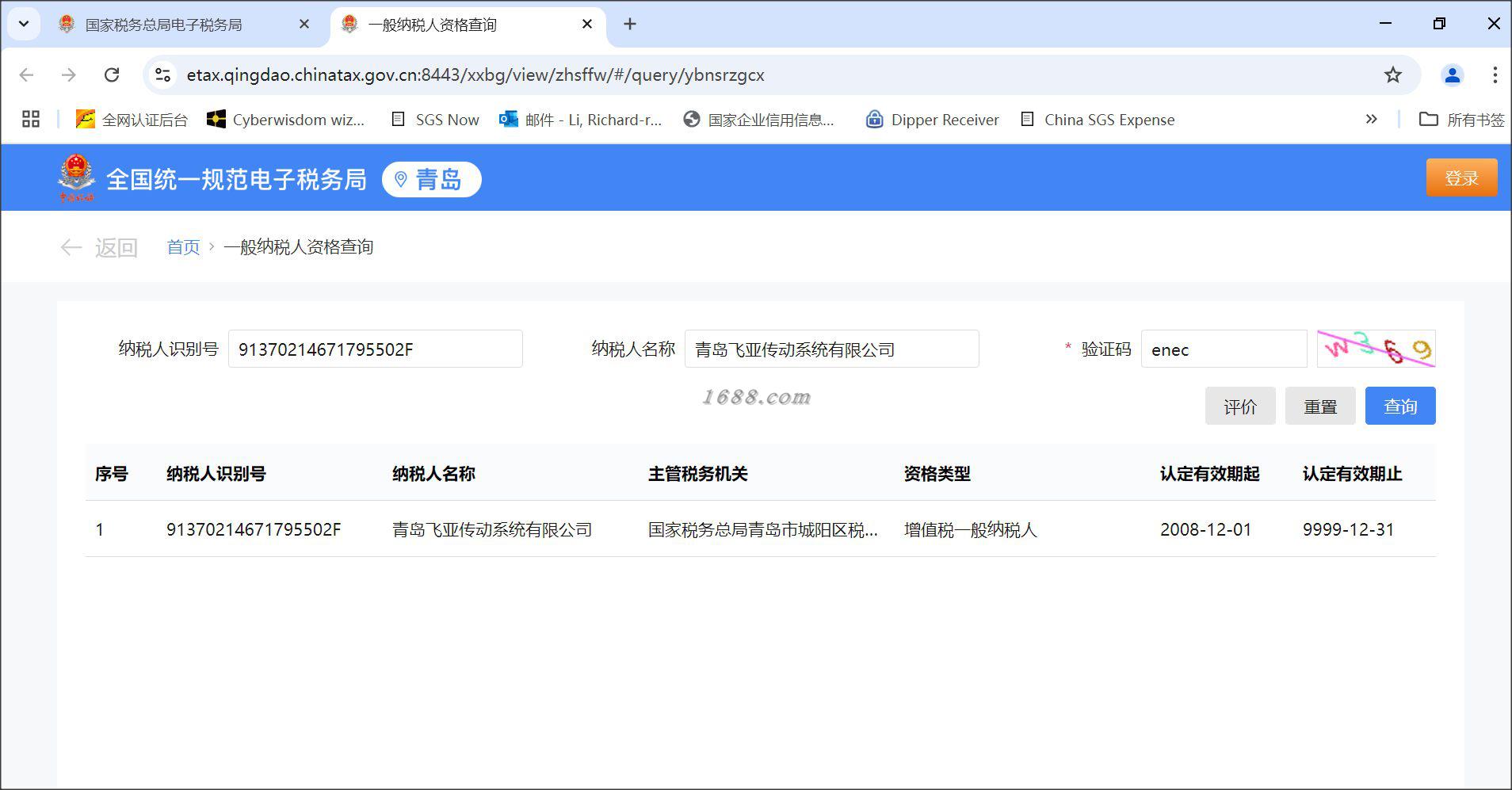Go forward in browser history
The height and width of the screenshot is (790, 1512).
(69, 74)
